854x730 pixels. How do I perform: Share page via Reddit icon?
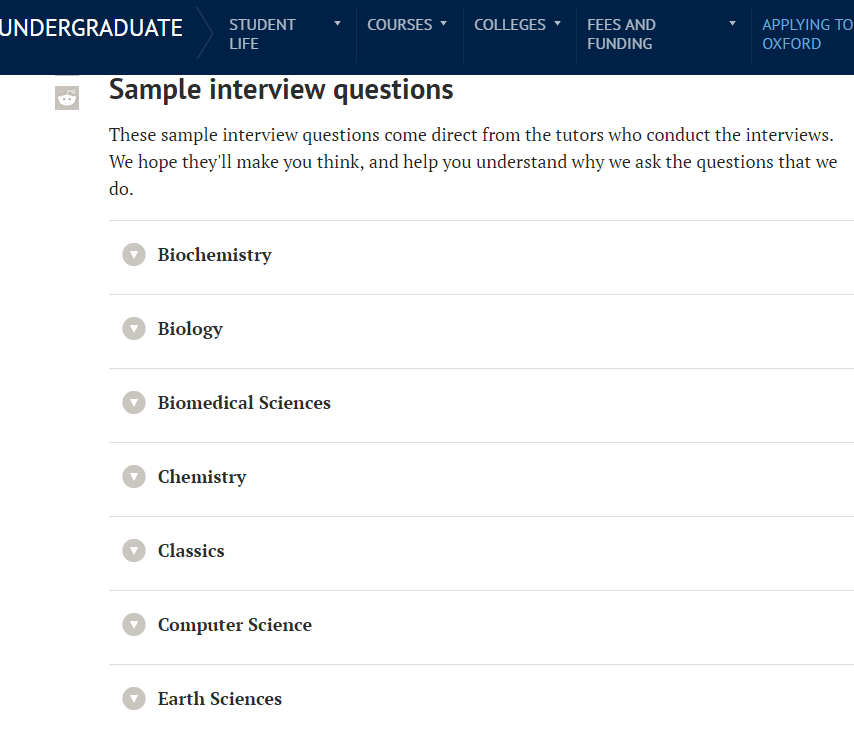[67, 98]
